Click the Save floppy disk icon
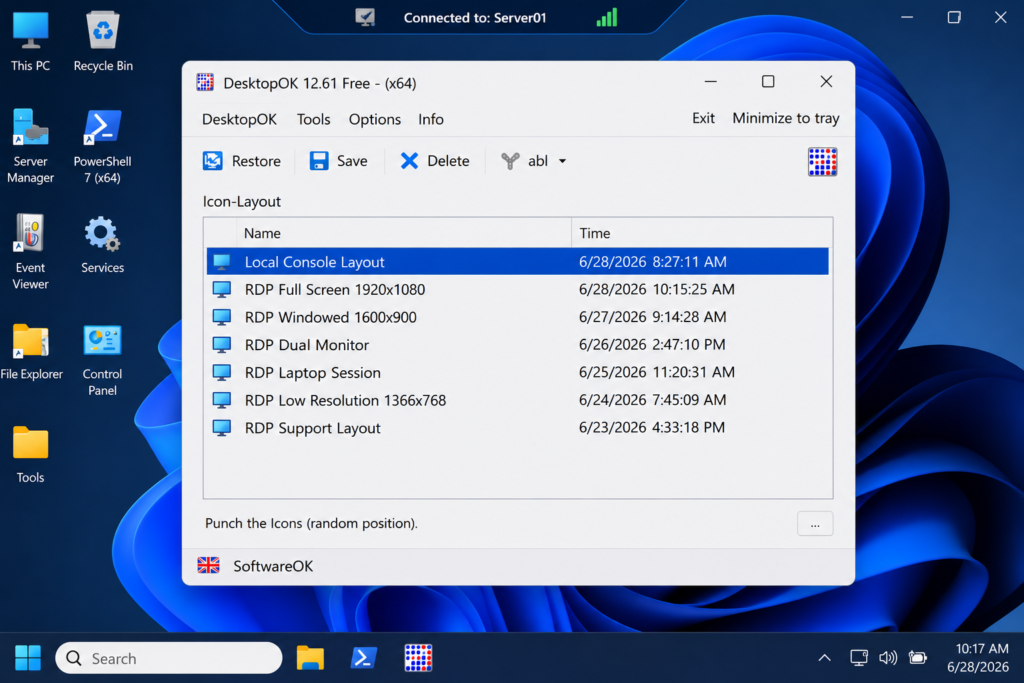This screenshot has width=1024, height=683. [319, 161]
